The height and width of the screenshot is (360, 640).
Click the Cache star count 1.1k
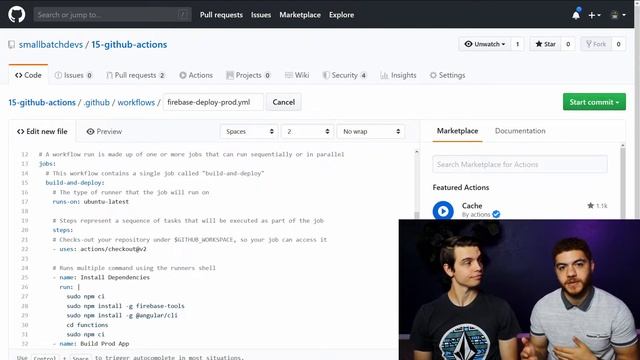pyautogui.click(x=597, y=206)
